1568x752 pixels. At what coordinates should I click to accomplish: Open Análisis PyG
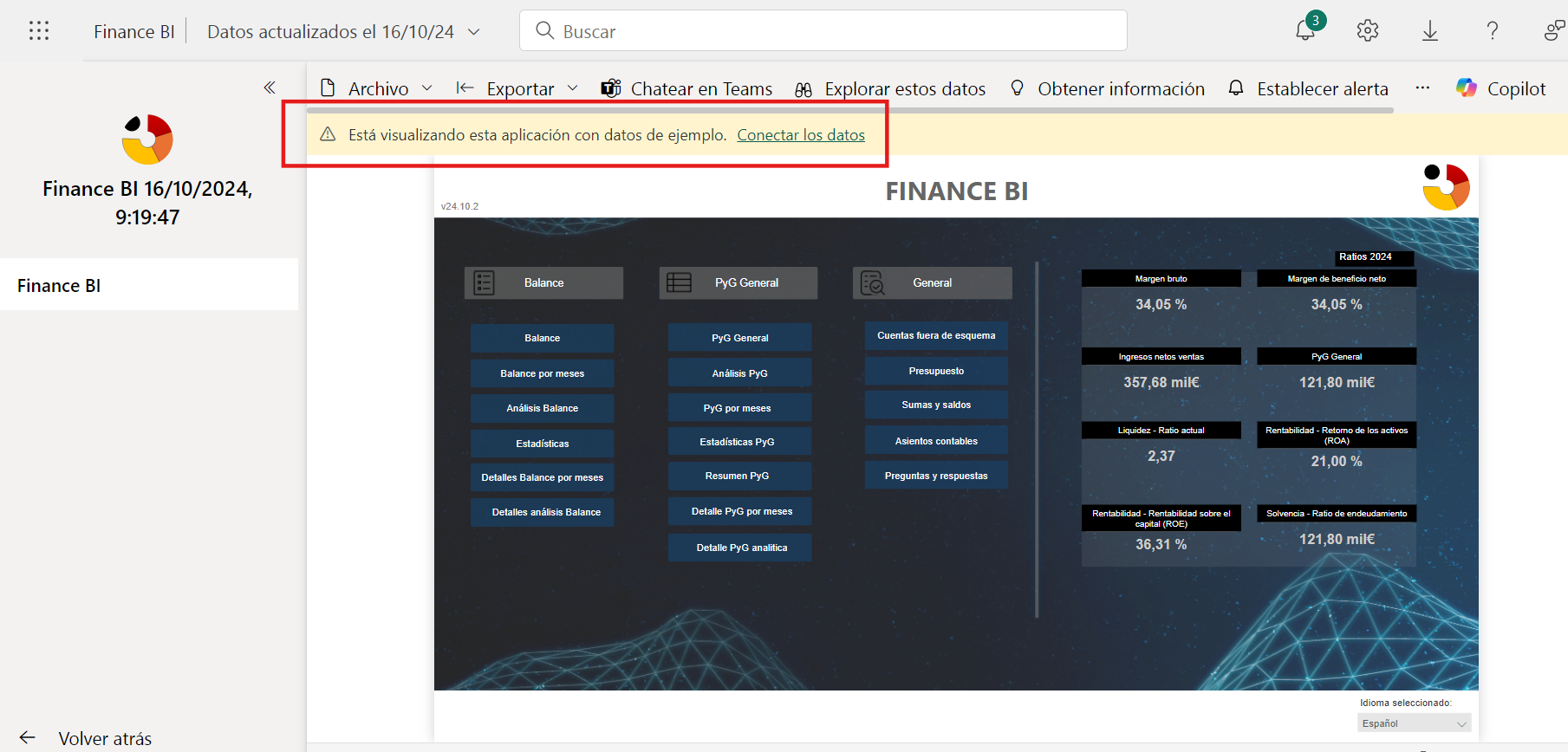[740, 373]
